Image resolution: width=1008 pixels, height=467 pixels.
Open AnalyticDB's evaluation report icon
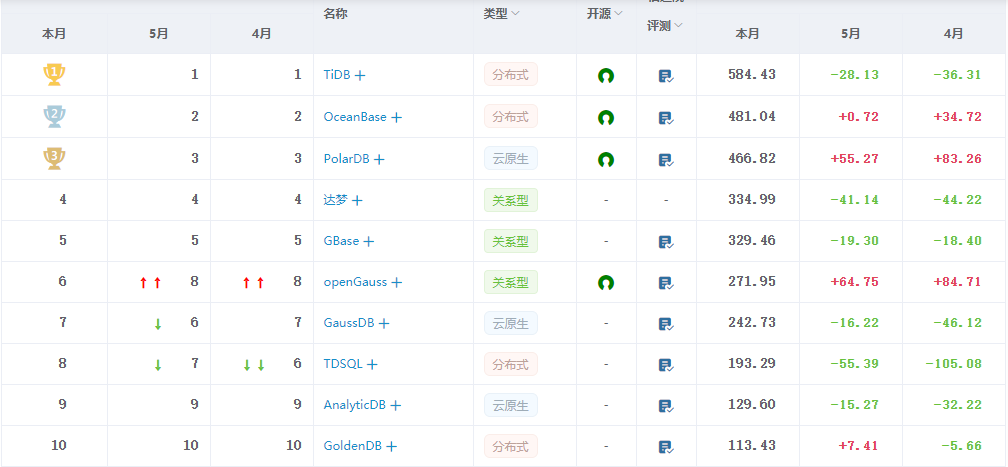666,407
